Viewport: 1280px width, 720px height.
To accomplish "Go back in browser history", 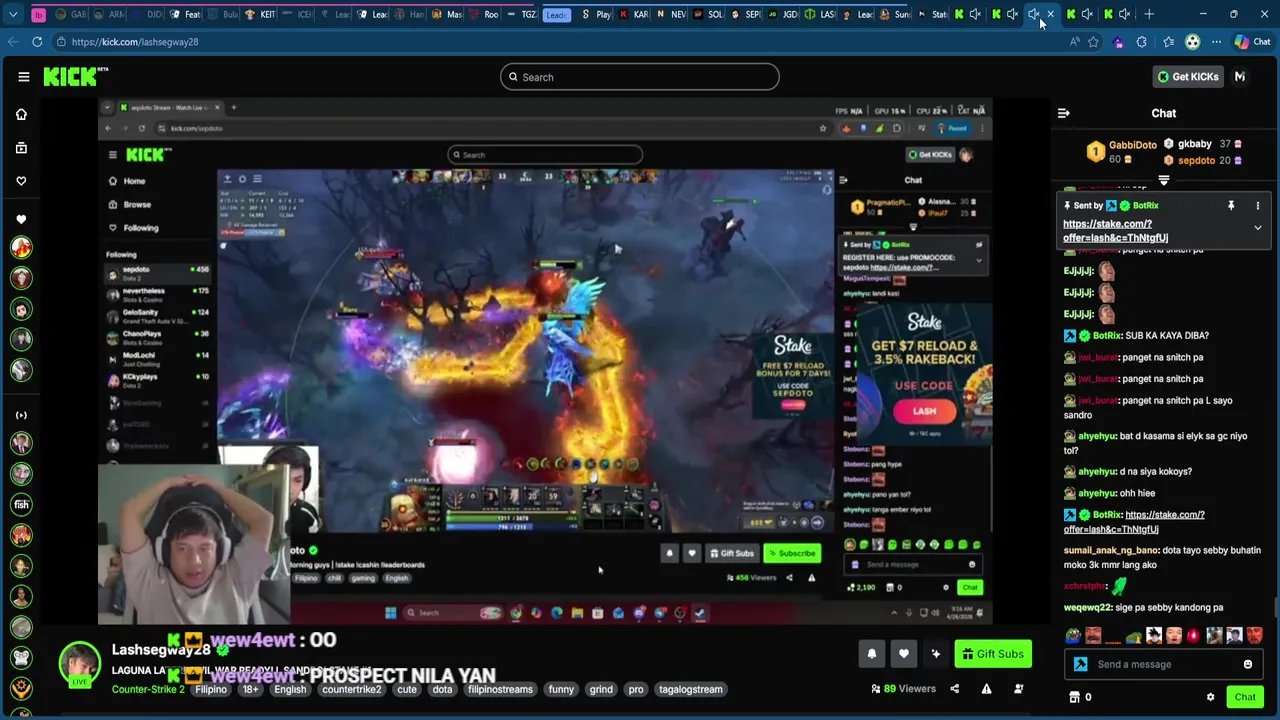I will [x=12, y=42].
